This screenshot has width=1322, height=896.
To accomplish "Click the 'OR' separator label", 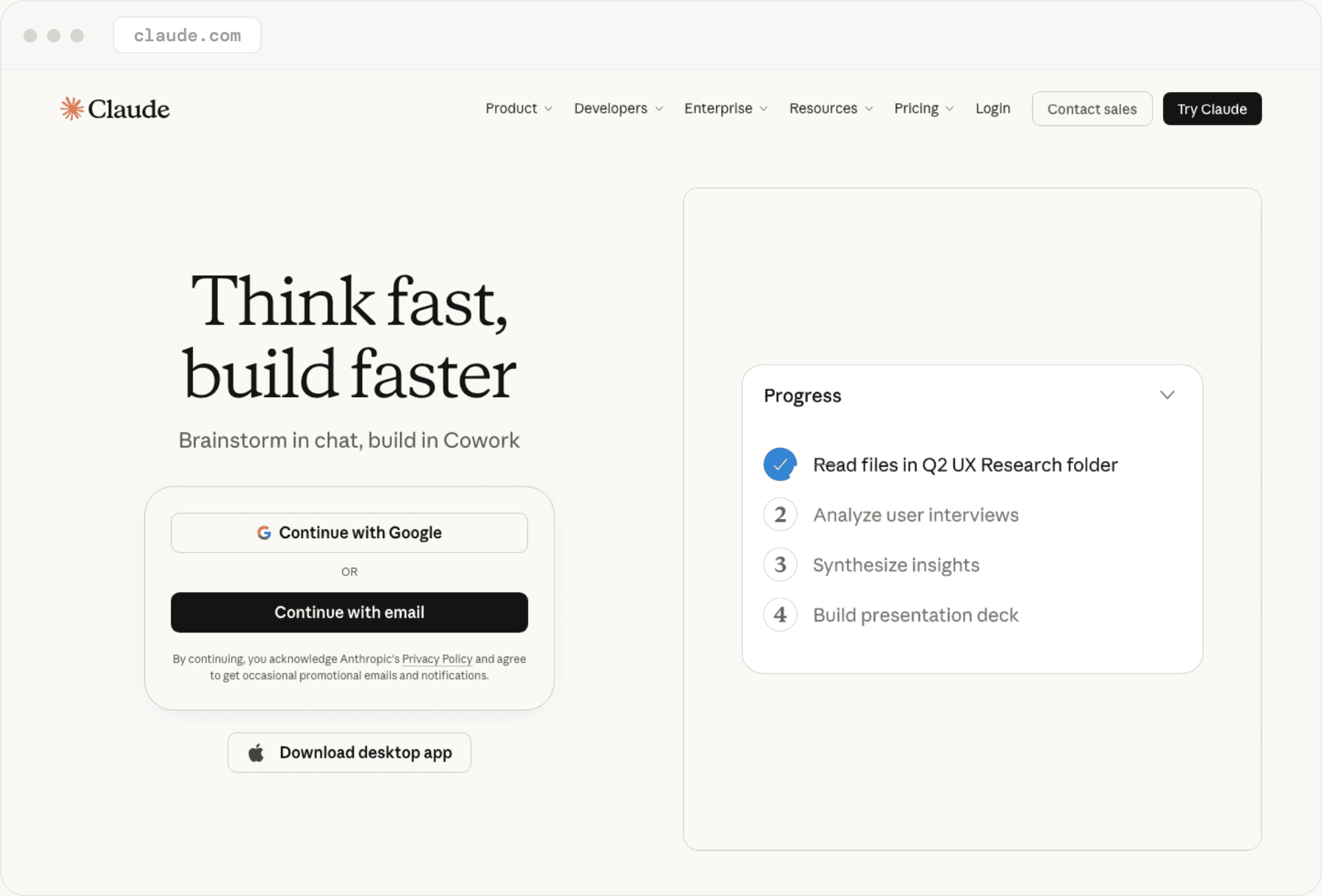I will pyautogui.click(x=349, y=572).
